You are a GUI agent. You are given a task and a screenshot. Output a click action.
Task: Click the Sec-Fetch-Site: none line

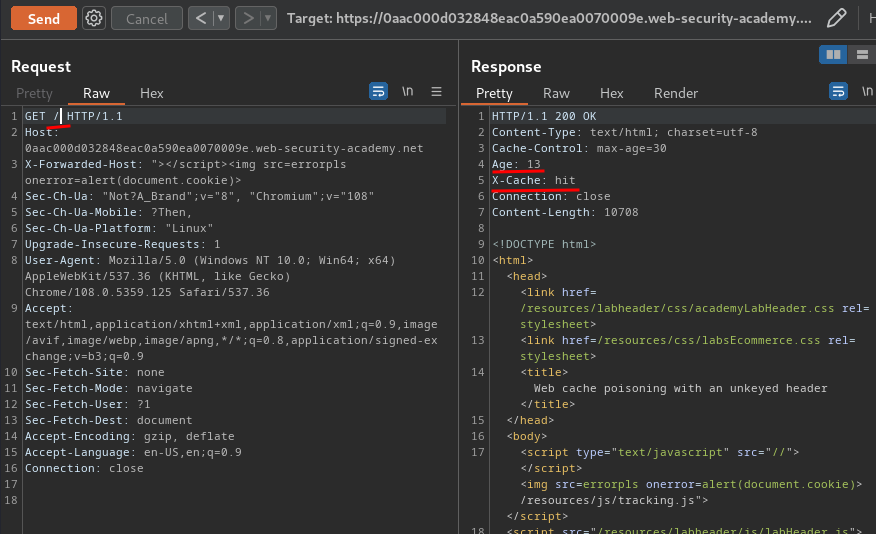pos(94,372)
